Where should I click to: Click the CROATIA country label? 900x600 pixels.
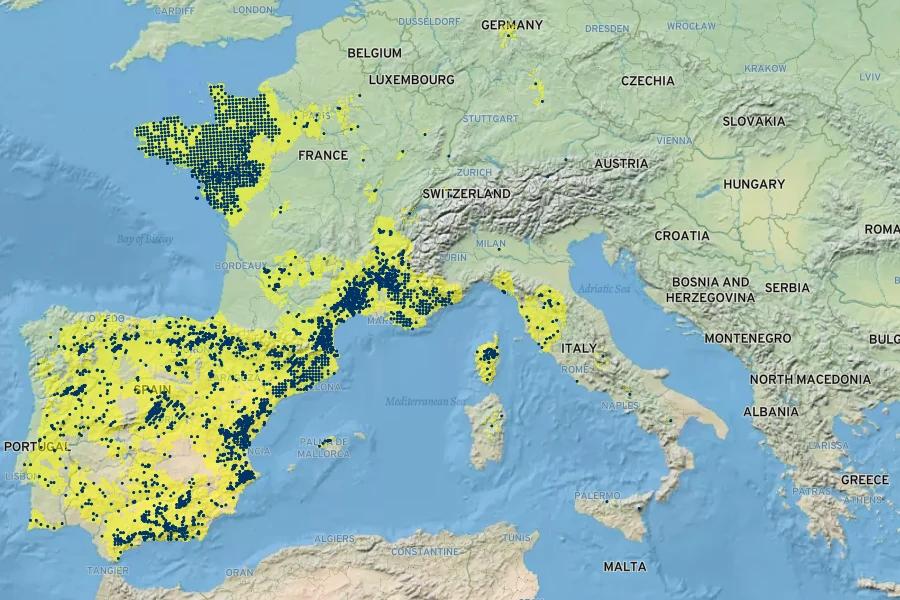click(x=682, y=236)
